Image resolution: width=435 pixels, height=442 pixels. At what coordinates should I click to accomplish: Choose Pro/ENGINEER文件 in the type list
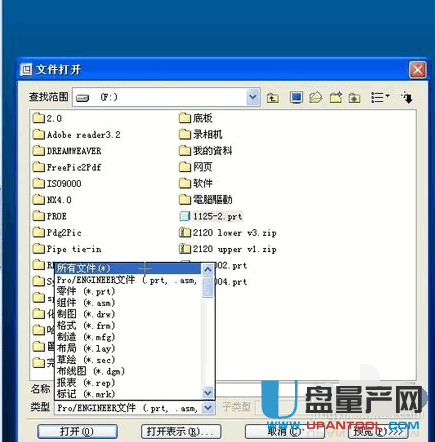click(x=128, y=280)
